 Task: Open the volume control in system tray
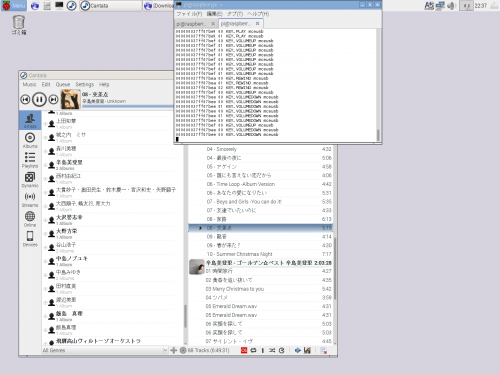pos(451,6)
